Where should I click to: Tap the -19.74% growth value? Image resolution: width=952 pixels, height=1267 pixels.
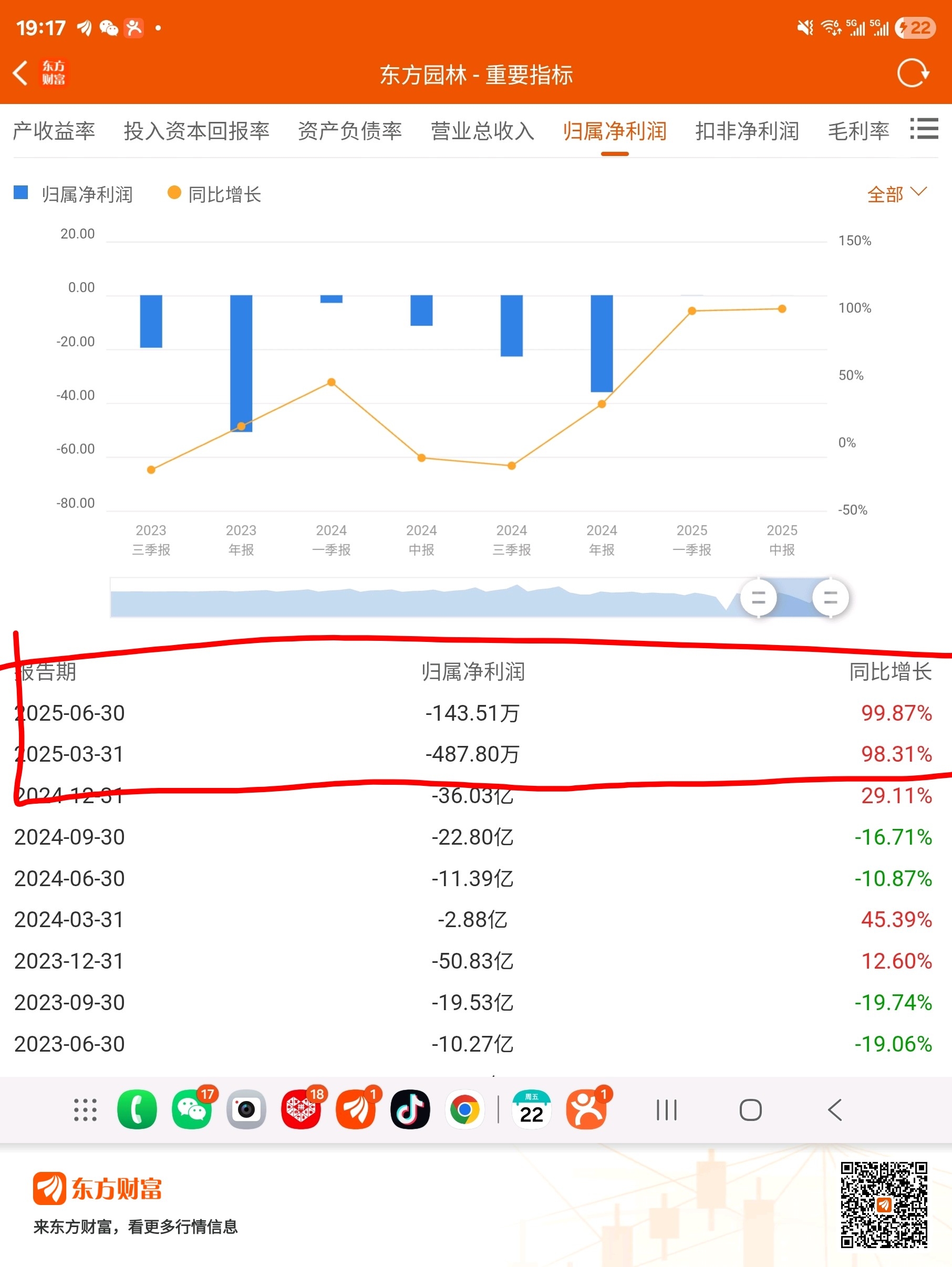point(893,1003)
